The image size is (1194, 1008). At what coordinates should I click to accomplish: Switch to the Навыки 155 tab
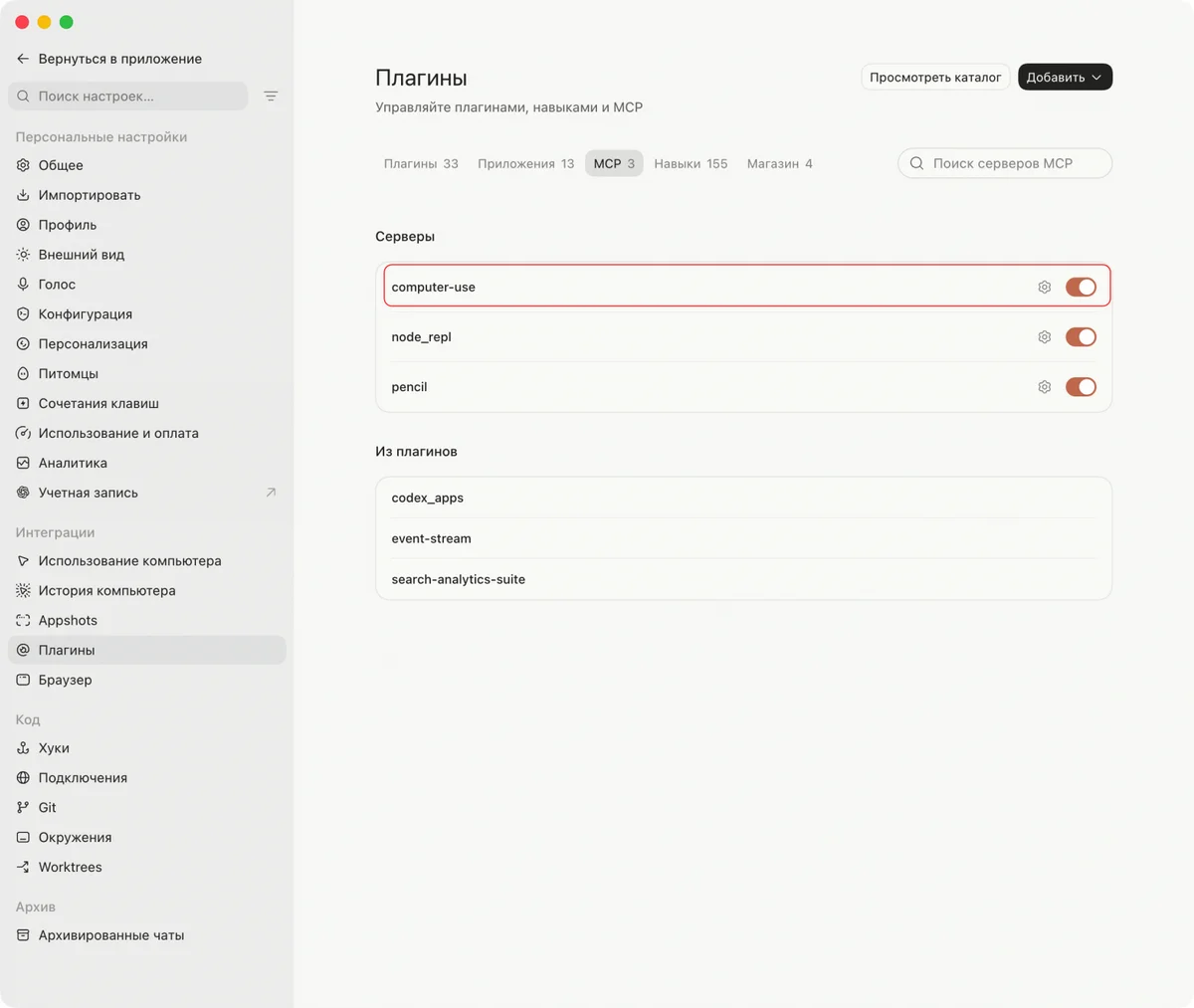[691, 164]
